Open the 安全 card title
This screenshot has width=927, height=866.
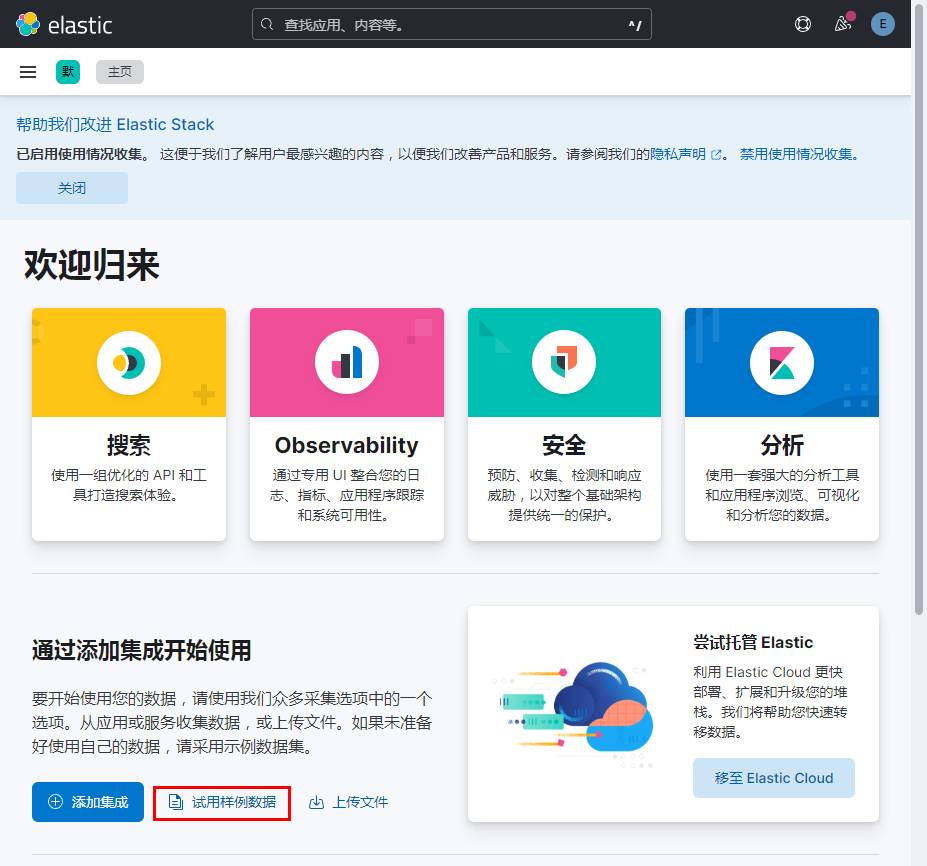tap(564, 445)
